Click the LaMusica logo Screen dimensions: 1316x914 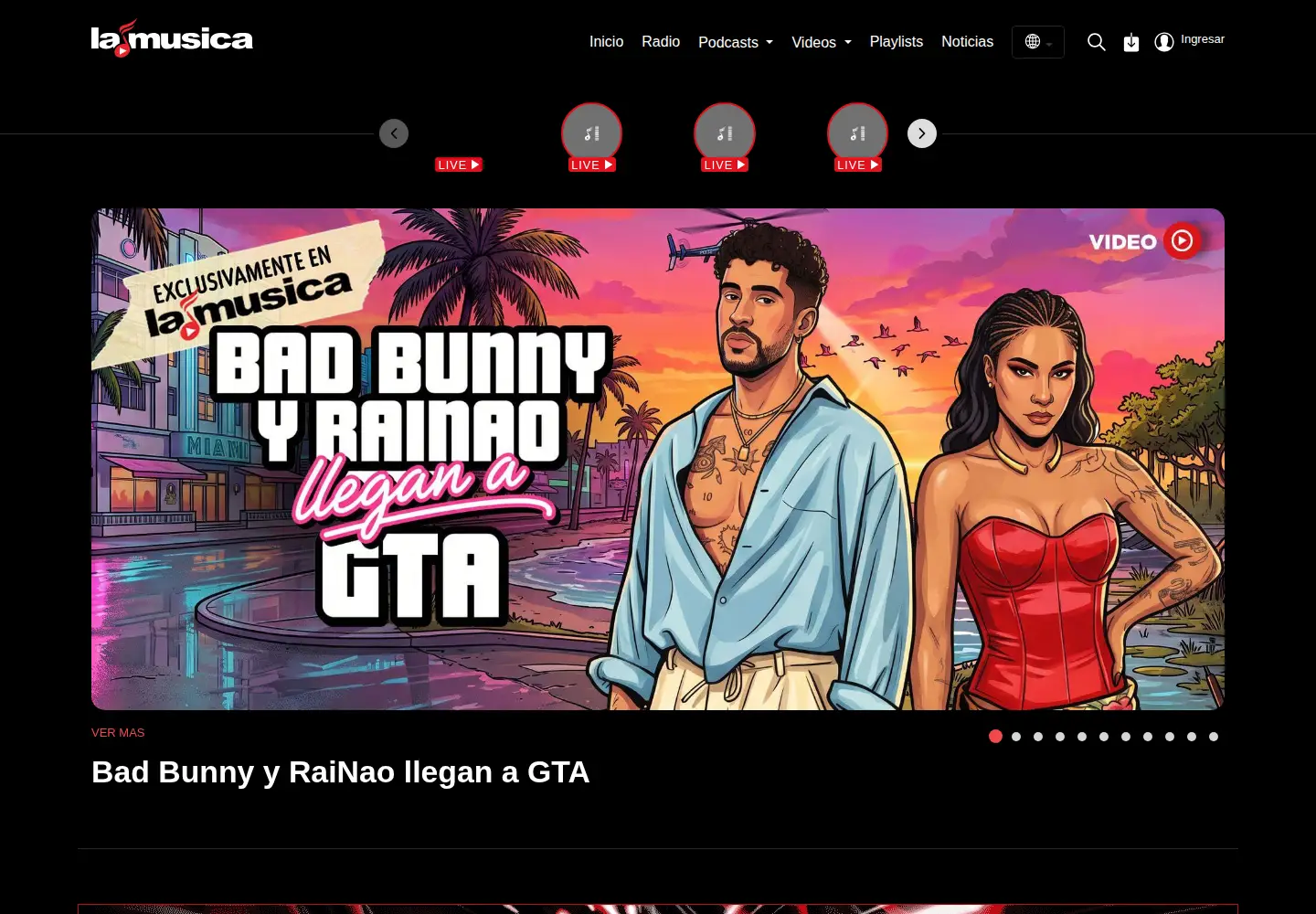point(172,38)
